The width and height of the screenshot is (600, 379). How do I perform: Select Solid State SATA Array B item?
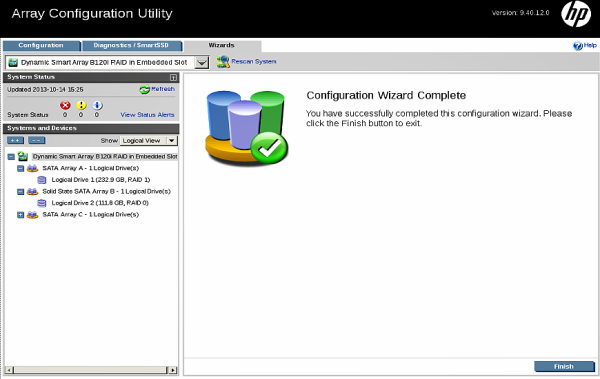point(106,191)
